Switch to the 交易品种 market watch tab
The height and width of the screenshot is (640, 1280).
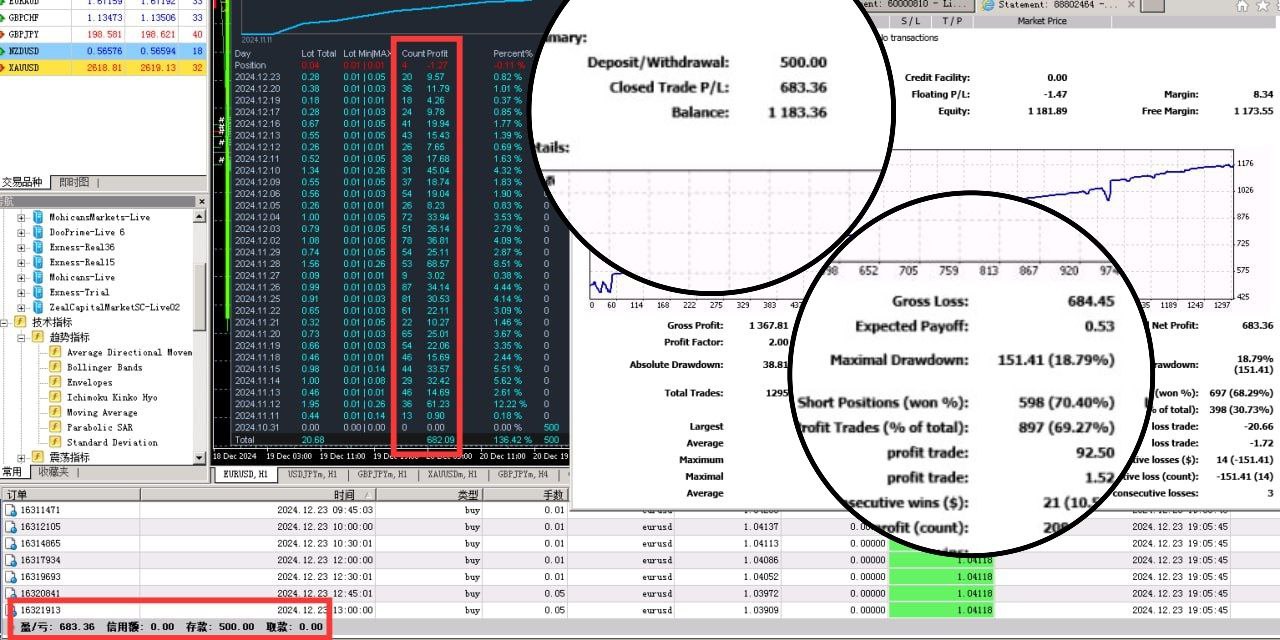pos(22,182)
